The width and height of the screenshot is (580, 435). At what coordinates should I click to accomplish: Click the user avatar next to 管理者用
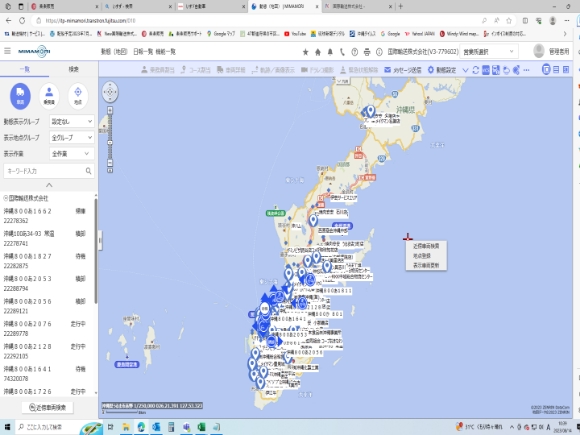tap(539, 51)
